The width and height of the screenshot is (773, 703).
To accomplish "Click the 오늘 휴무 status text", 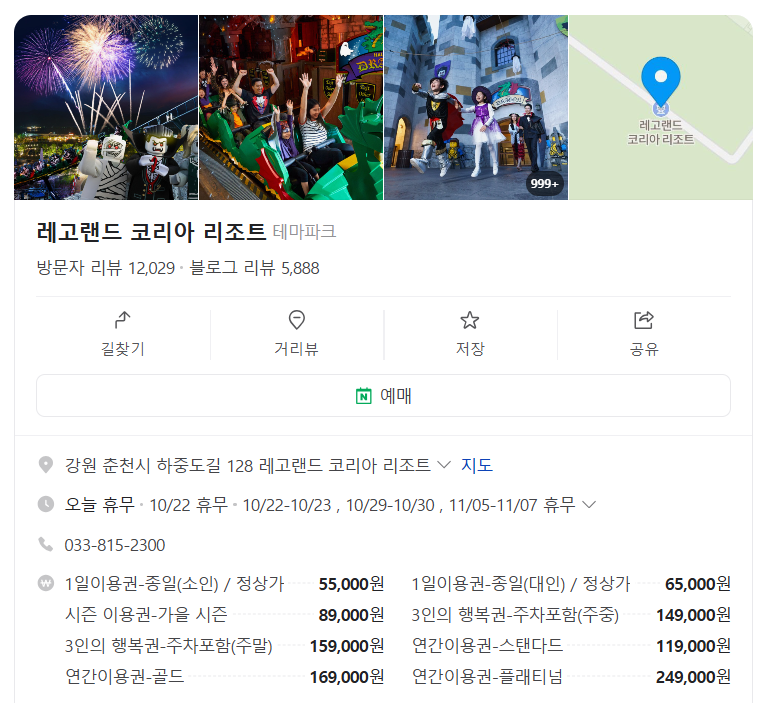I will click(100, 505).
